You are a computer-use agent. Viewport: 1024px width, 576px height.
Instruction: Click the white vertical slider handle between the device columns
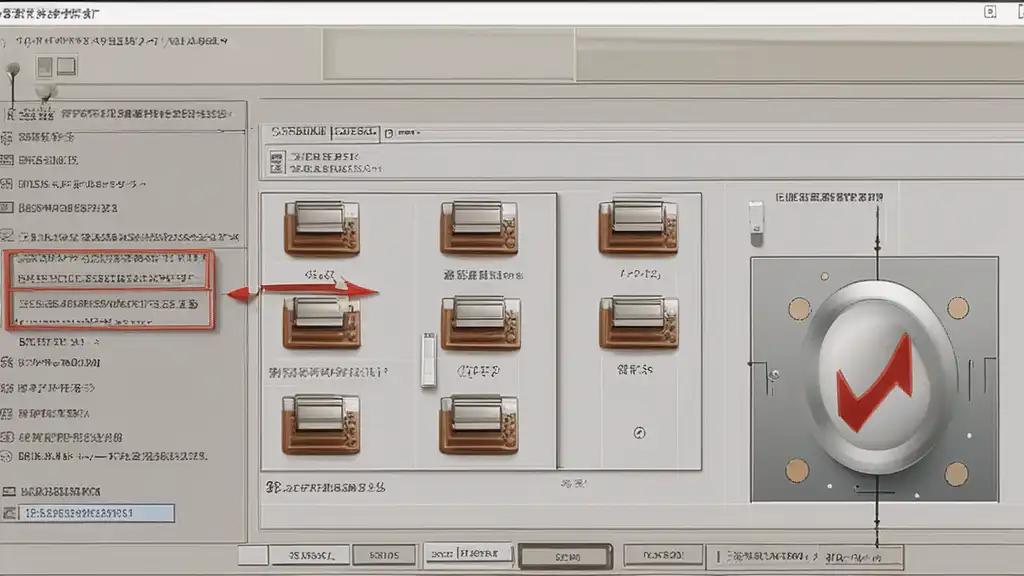pos(428,359)
